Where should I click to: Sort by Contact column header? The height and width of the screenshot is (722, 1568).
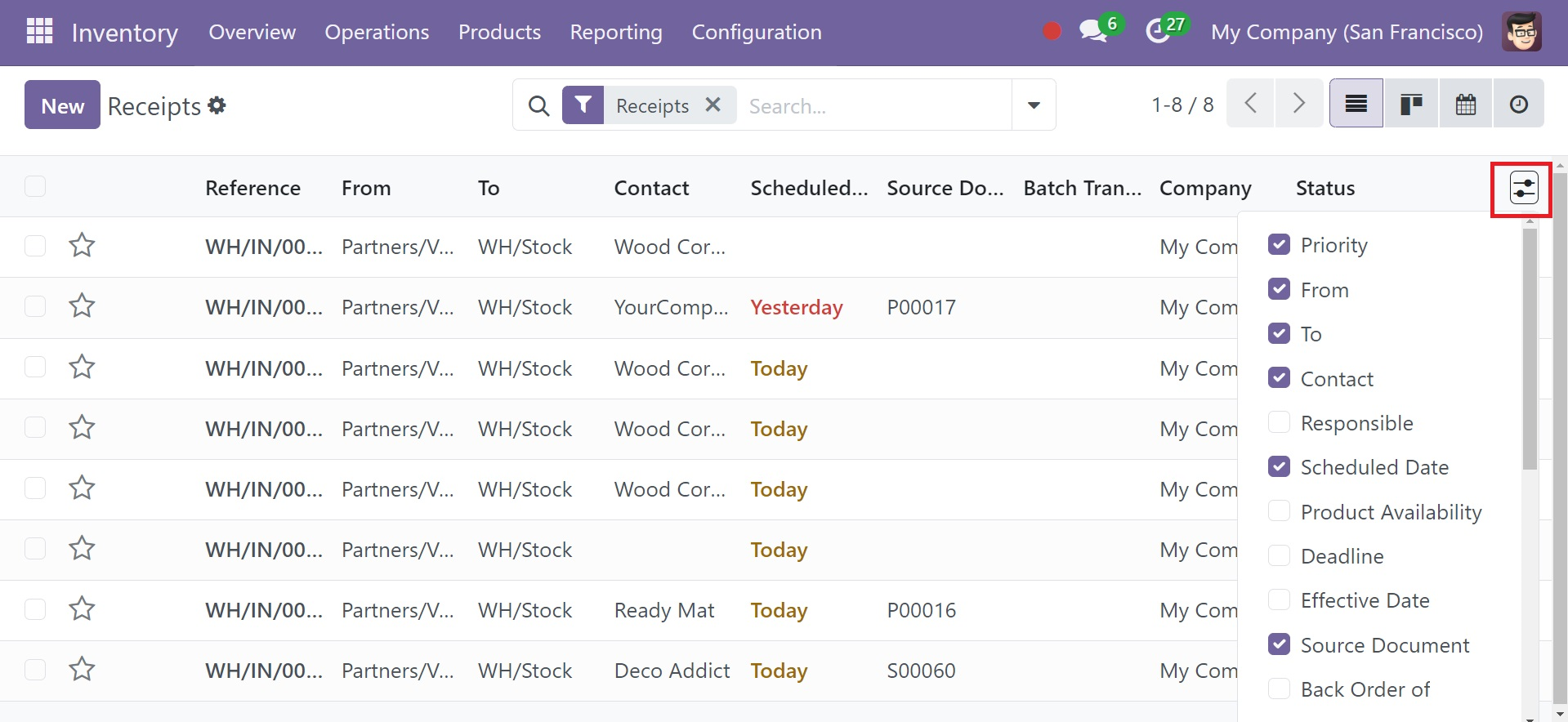point(651,188)
